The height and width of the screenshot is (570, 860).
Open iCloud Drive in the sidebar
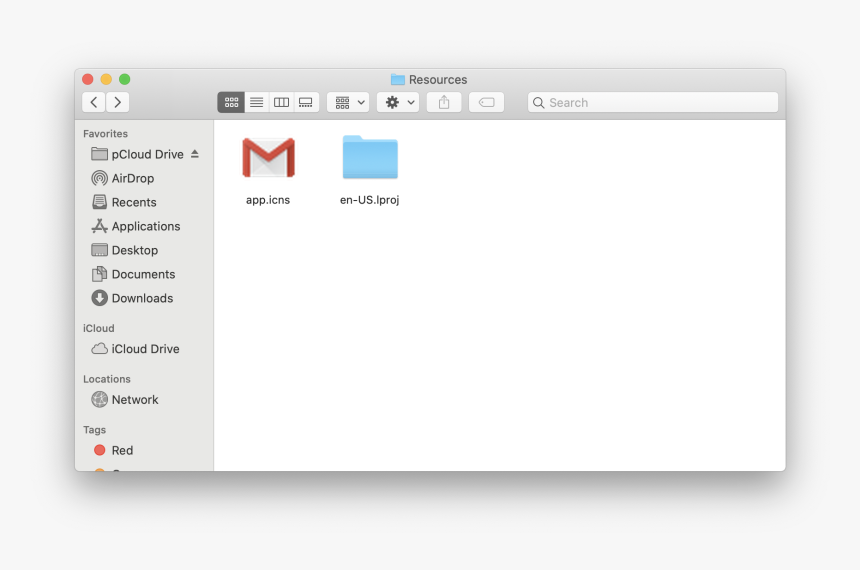point(144,349)
